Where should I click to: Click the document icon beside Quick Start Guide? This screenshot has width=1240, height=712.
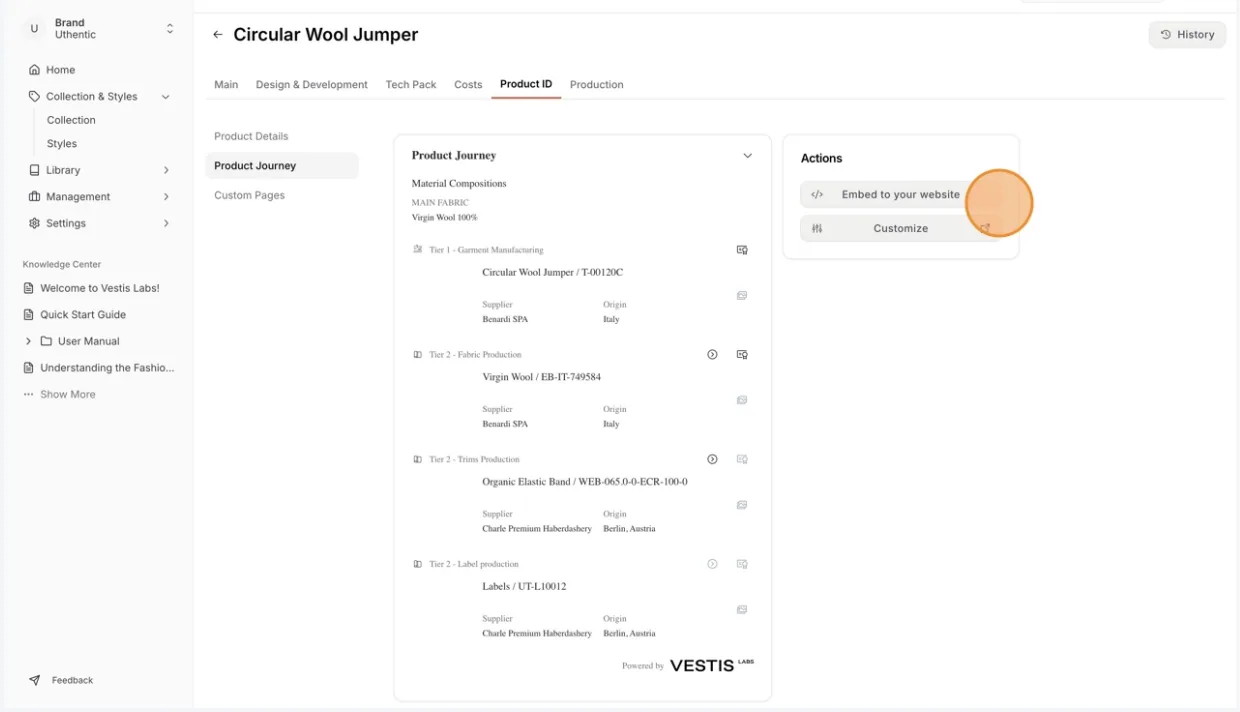[29, 314]
